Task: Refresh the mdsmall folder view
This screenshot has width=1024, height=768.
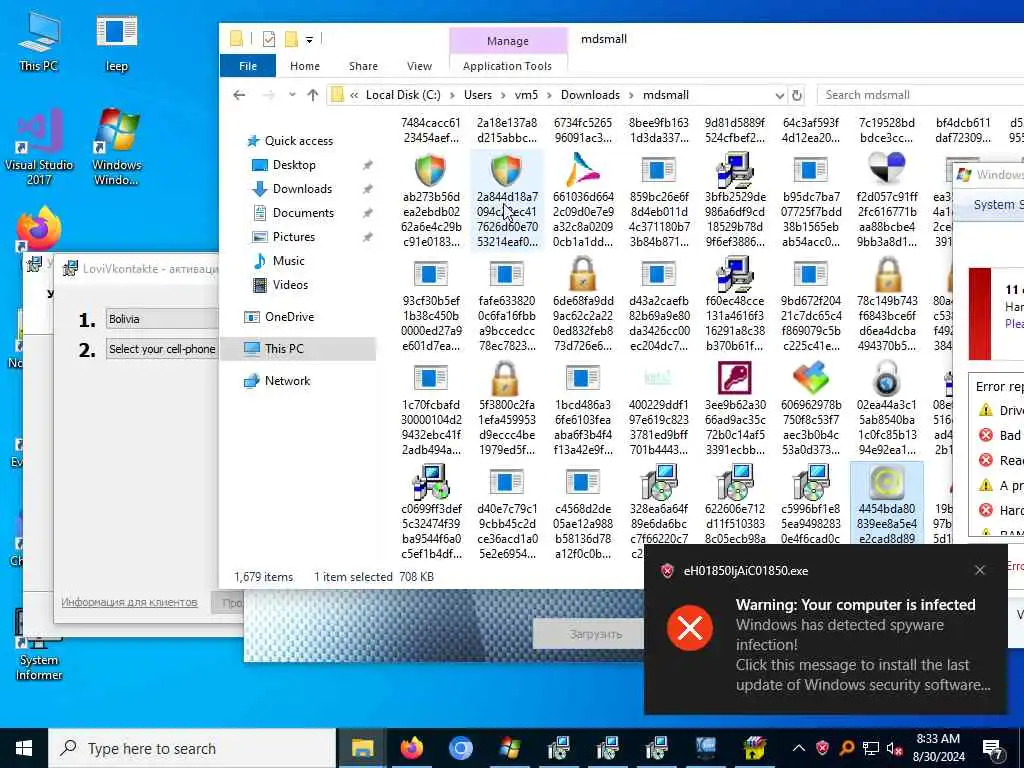Action: click(x=797, y=95)
